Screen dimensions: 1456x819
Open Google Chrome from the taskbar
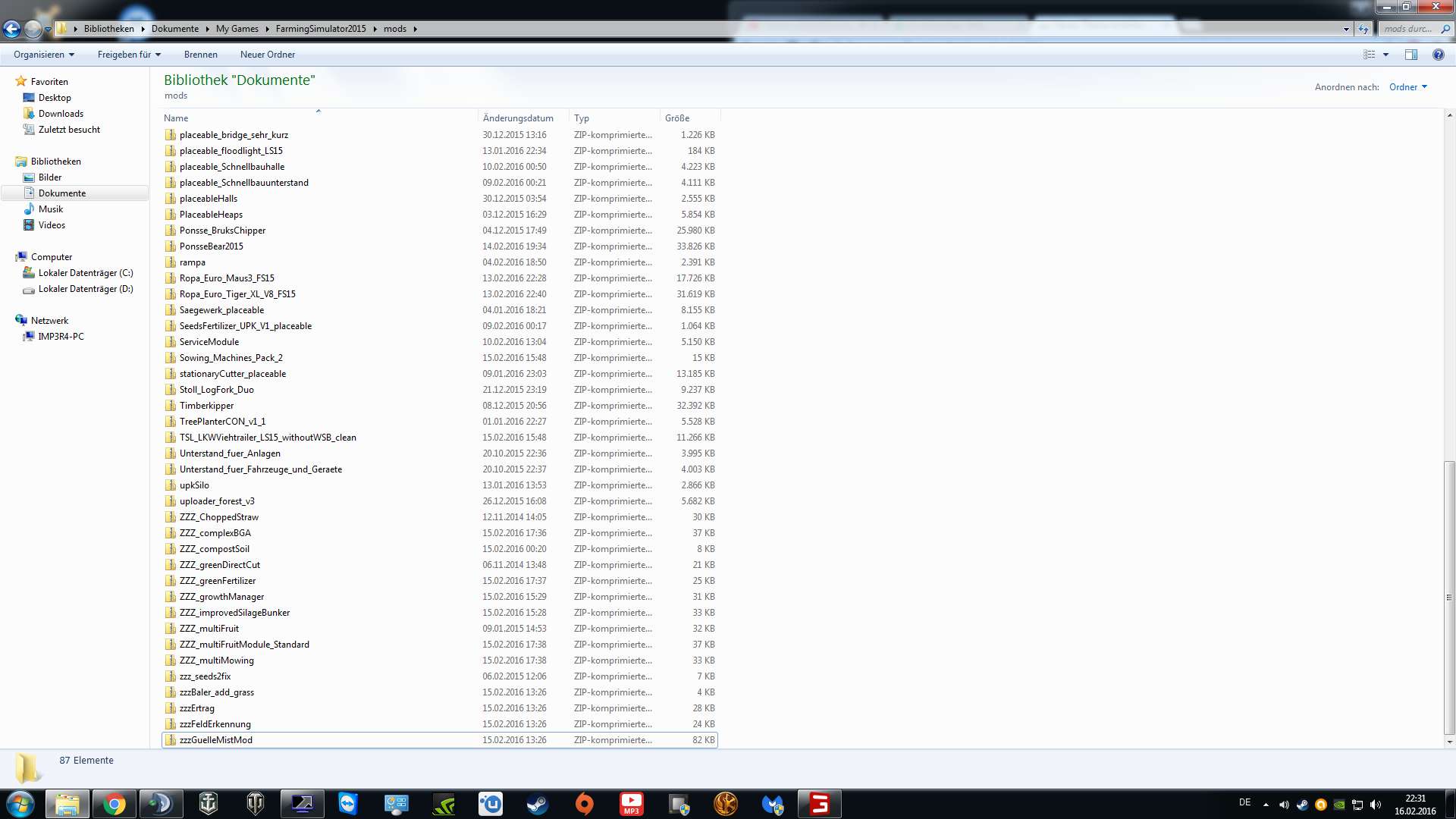point(114,804)
